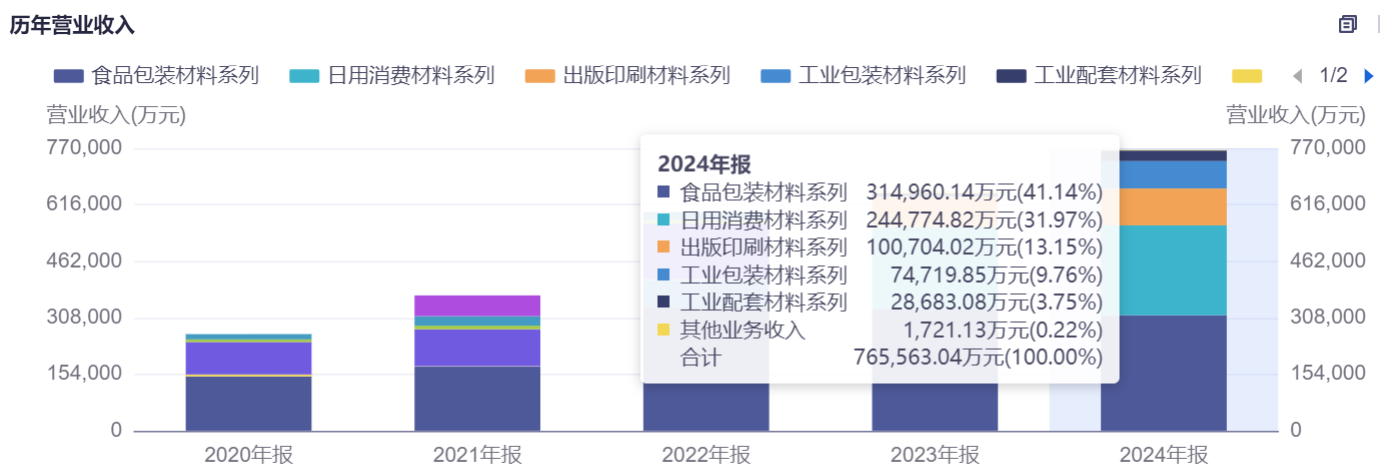The image size is (1399, 474).
Task: Click the 2024年报 x-axis label
Action: (1163, 455)
